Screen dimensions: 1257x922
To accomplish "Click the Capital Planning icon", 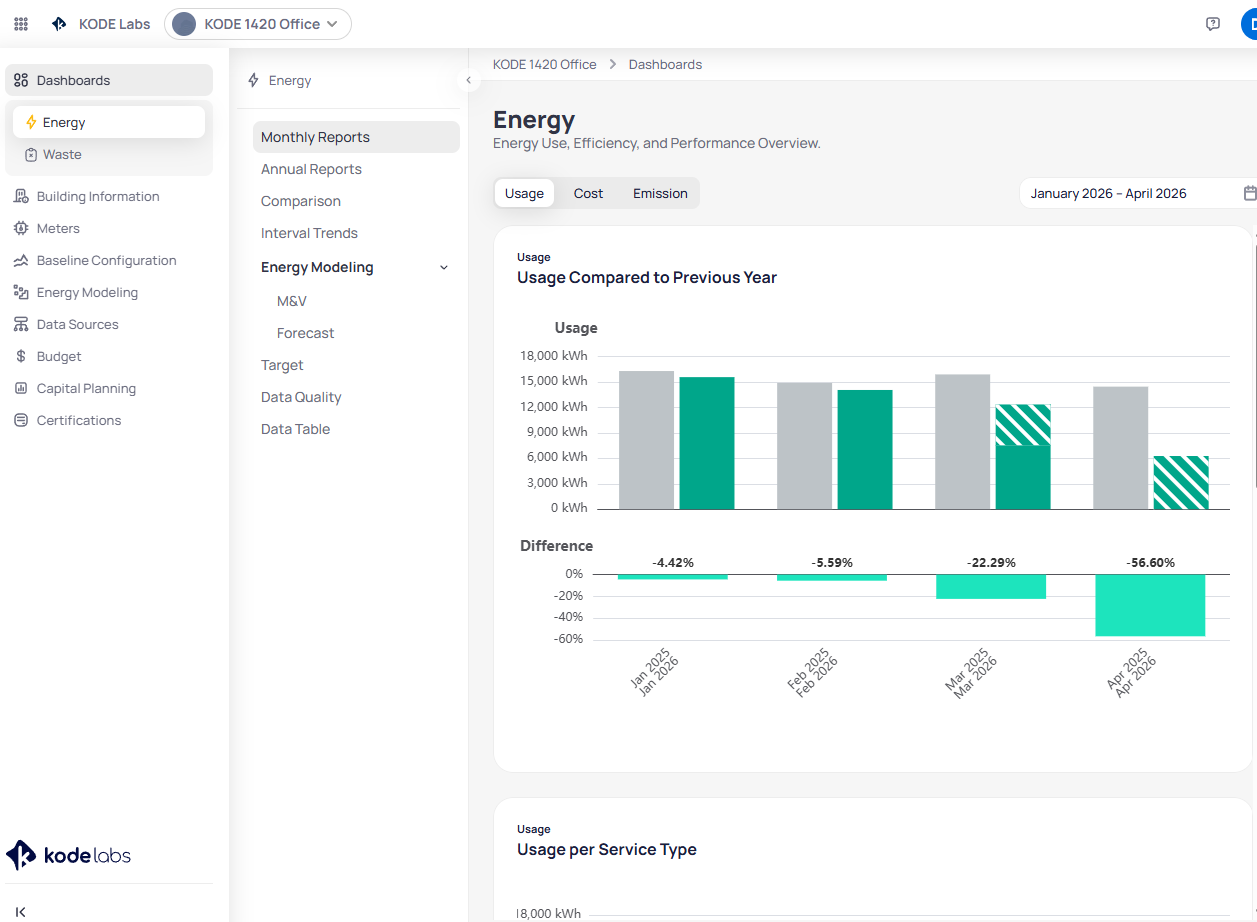I will [21, 388].
